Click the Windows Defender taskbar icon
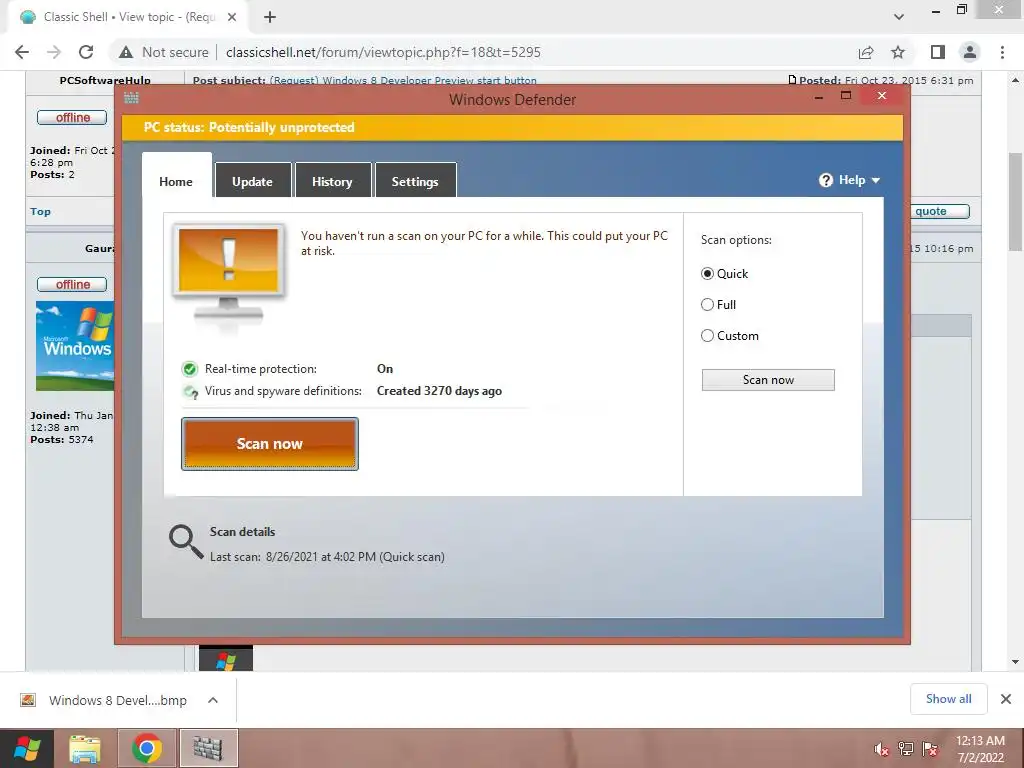The height and width of the screenshot is (768, 1024). [208, 748]
